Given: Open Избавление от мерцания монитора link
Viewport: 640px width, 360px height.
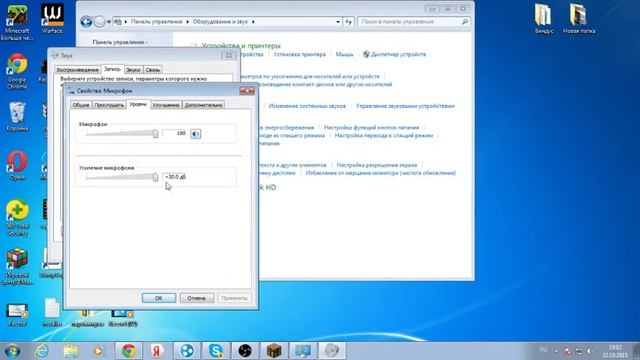Looking at the screenshot, I should click(x=381, y=173).
